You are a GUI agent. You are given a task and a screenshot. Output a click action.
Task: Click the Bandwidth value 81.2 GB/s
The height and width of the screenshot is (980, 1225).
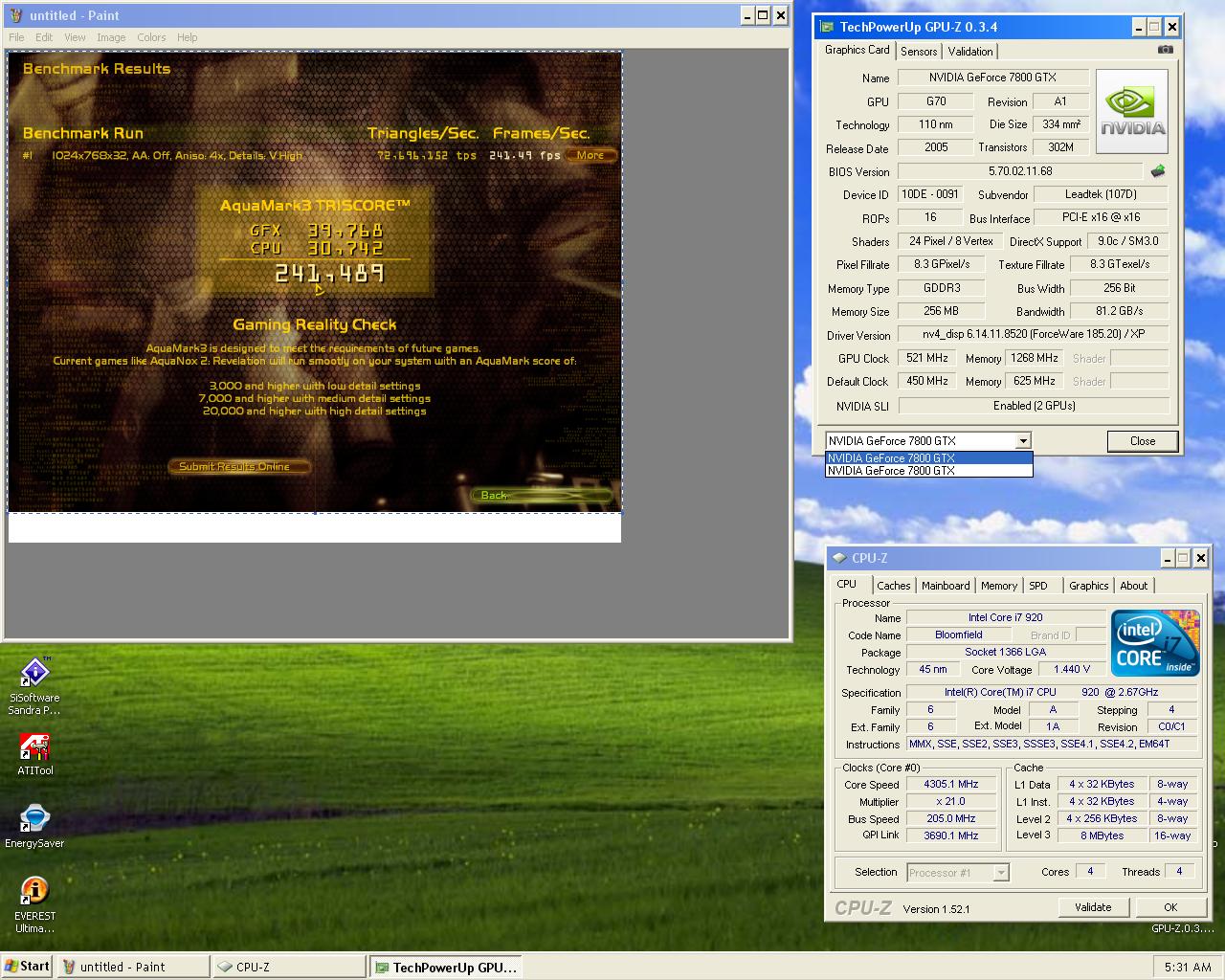(x=1119, y=311)
